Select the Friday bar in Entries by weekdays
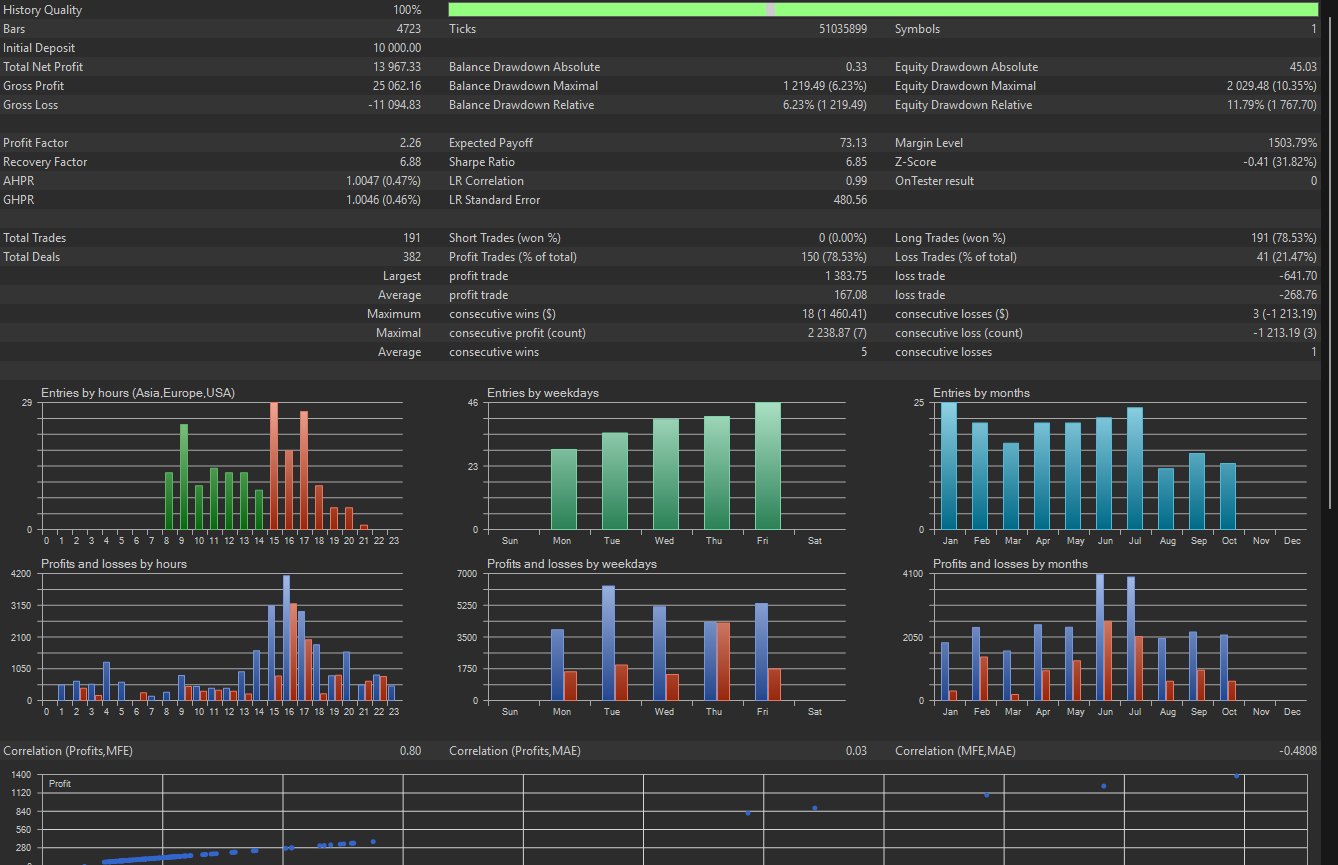The height and width of the screenshot is (865, 1338). tap(767, 466)
